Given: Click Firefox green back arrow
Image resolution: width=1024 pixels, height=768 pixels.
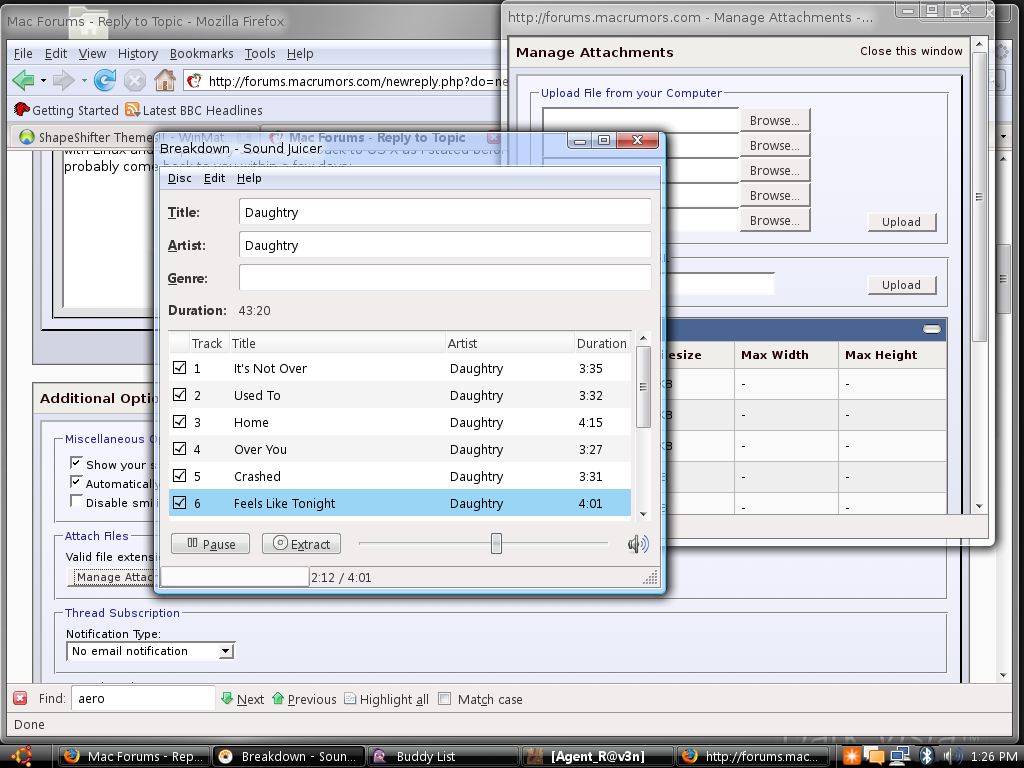Looking at the screenshot, I should point(24,81).
